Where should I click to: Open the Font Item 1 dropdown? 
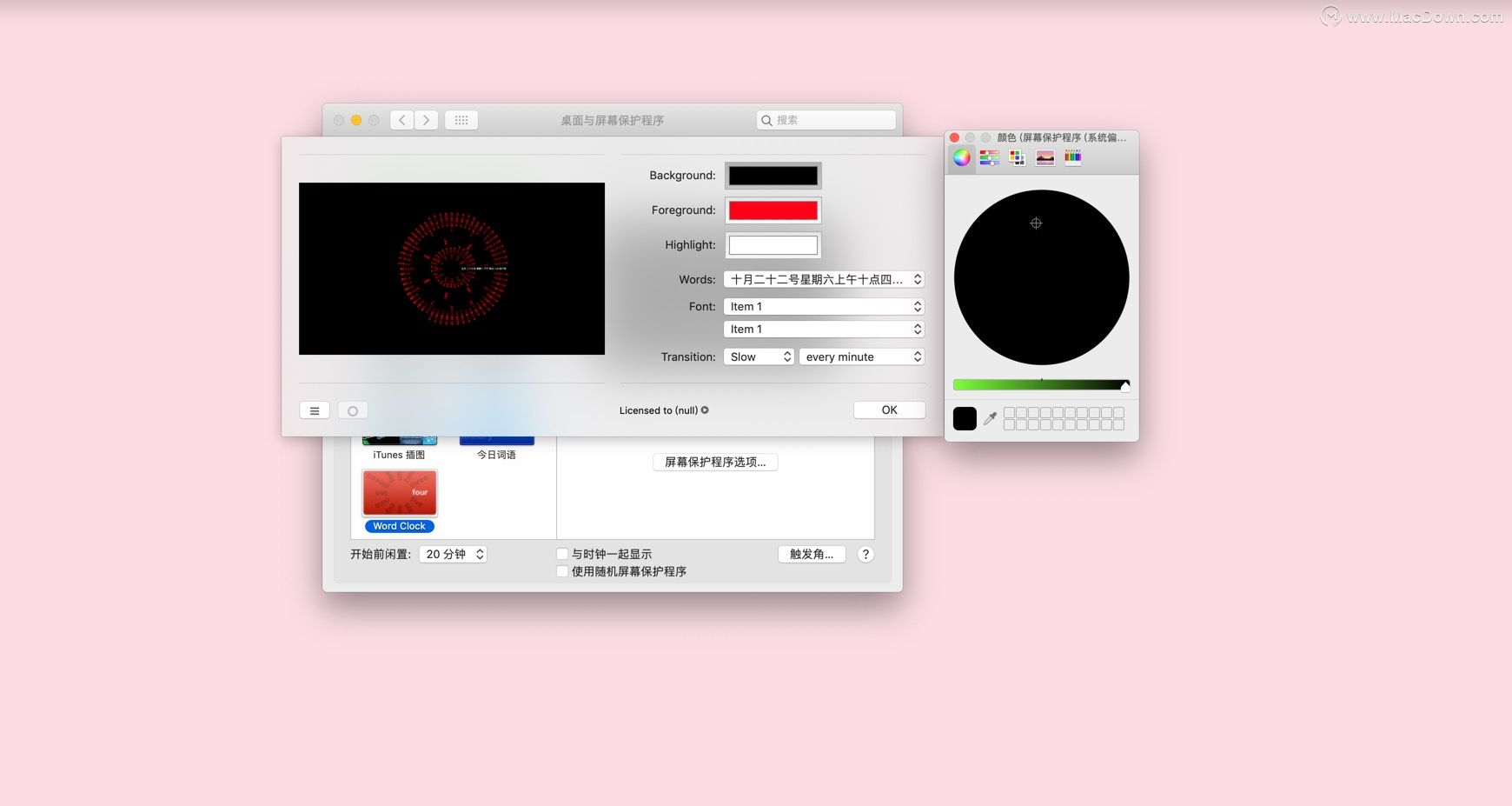tap(823, 306)
